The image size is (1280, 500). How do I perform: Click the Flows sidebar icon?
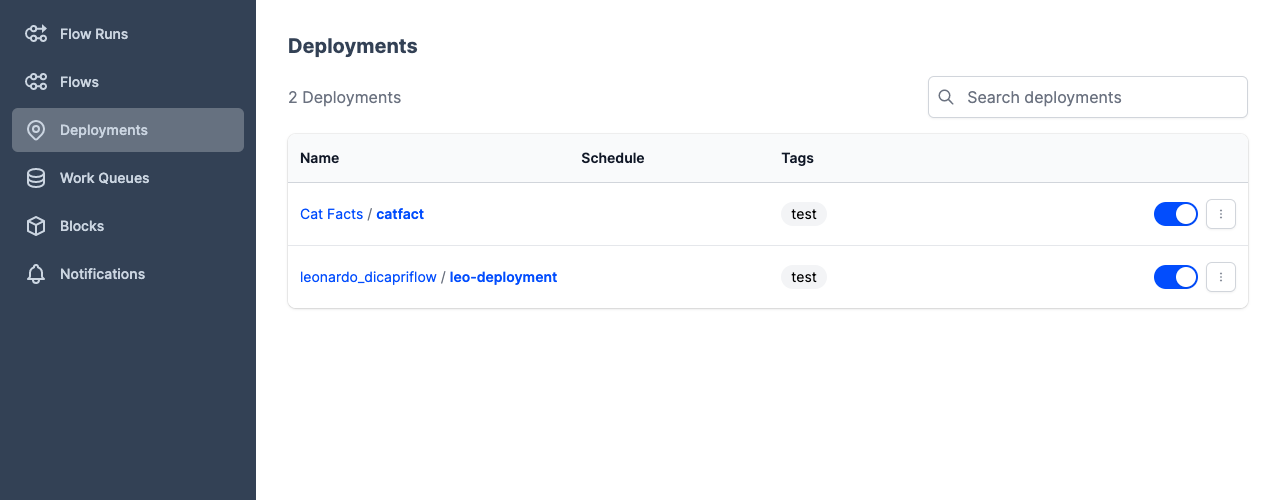coord(36,82)
